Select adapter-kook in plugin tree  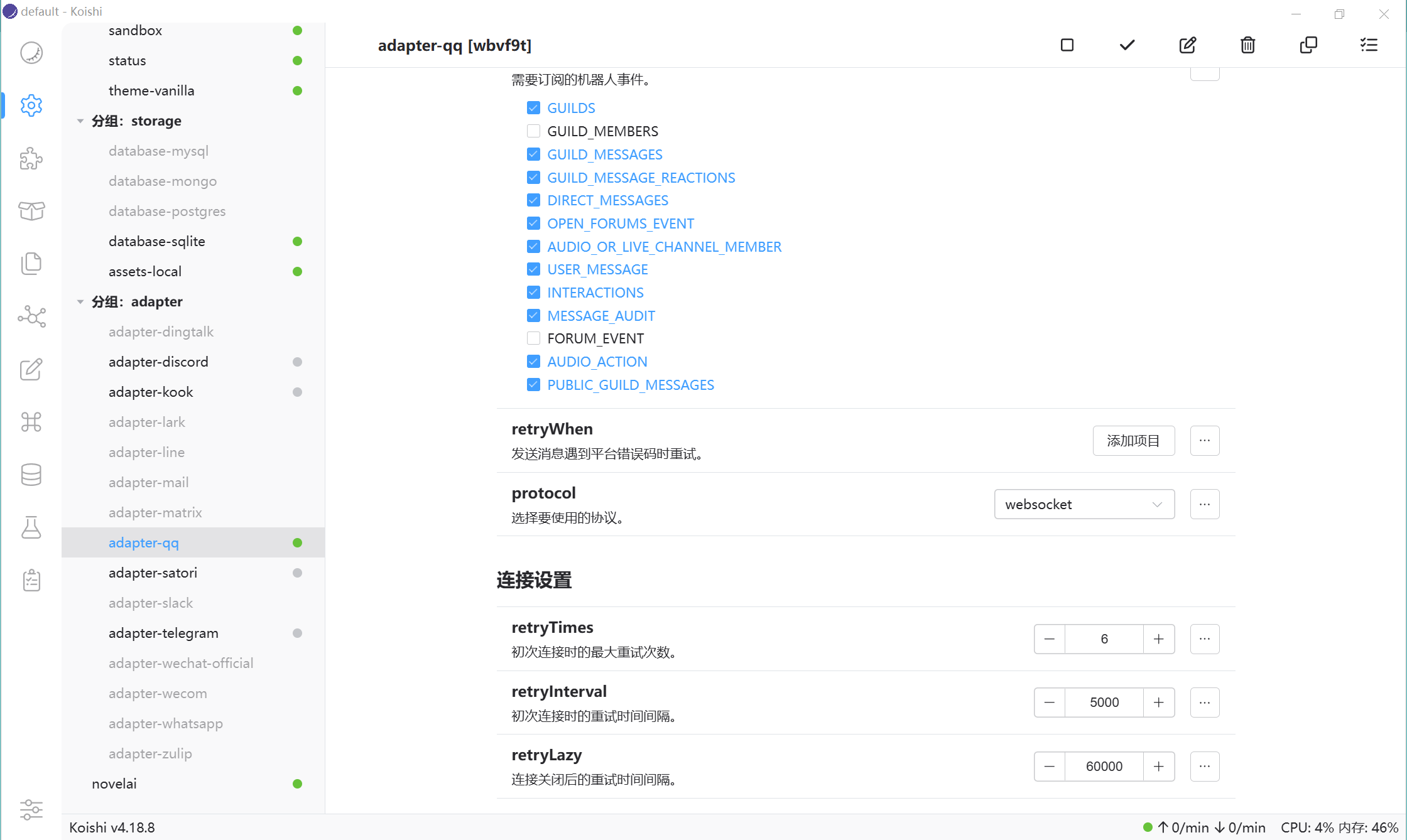point(193,392)
